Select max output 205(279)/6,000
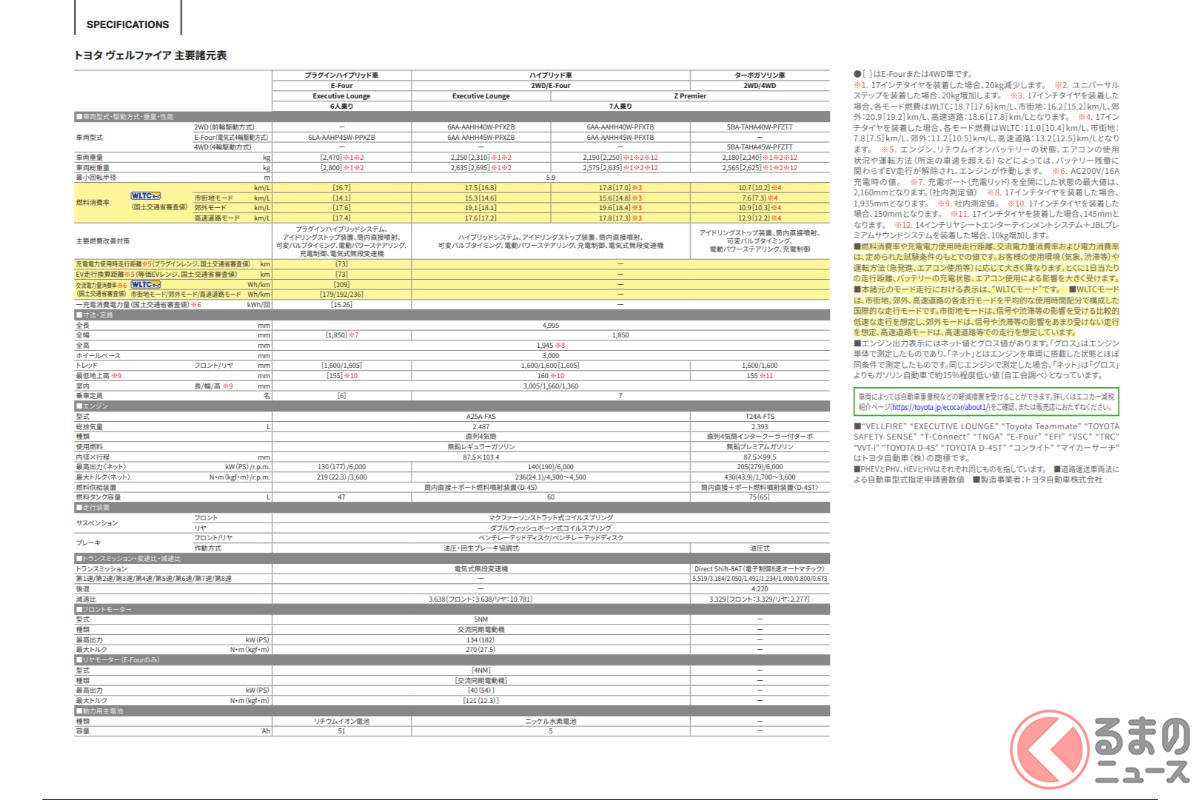This screenshot has height=800, width=1200. click(x=759, y=466)
